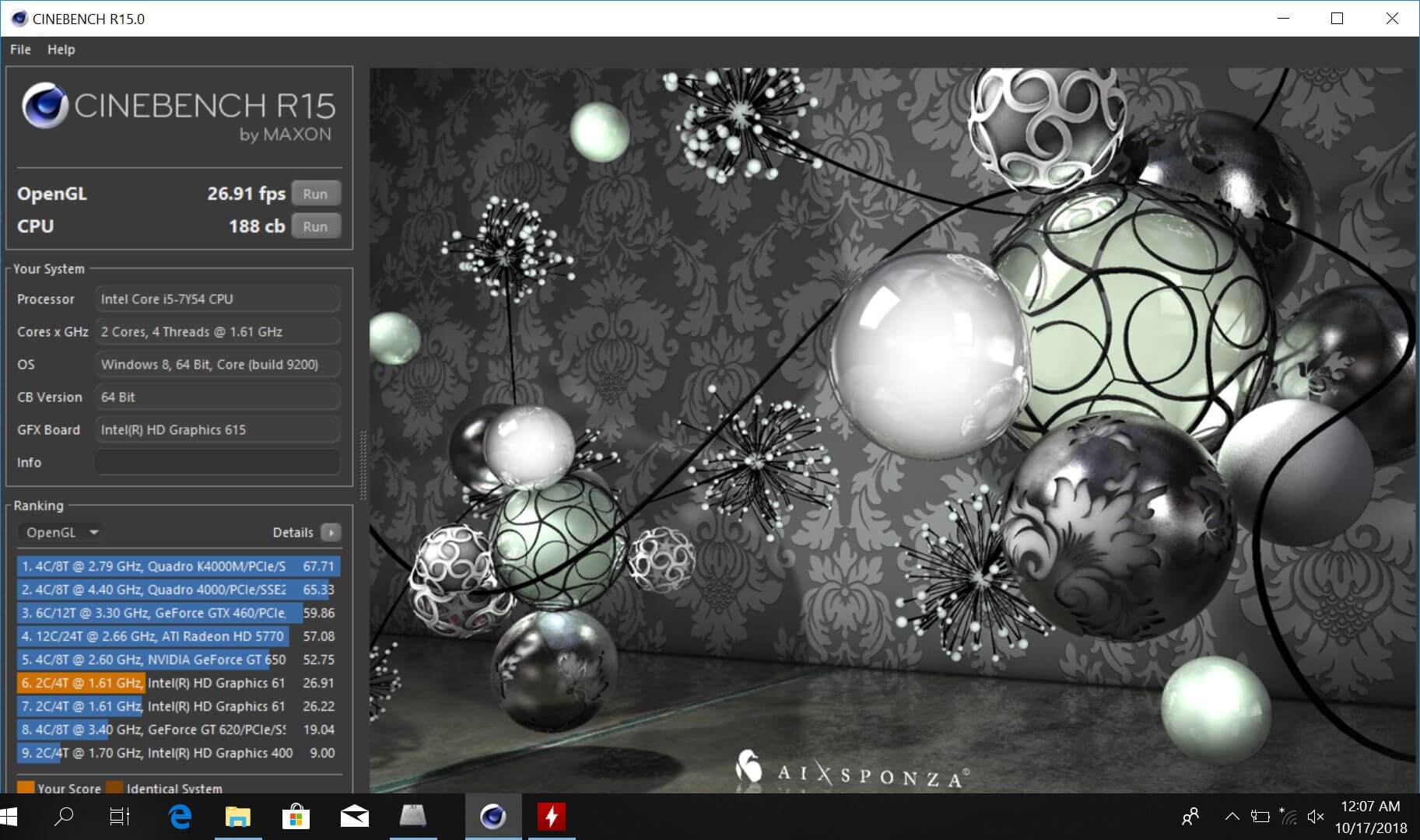Screen dimensions: 1420x840
Task: Show hidden system tray icons
Action: [1232, 817]
